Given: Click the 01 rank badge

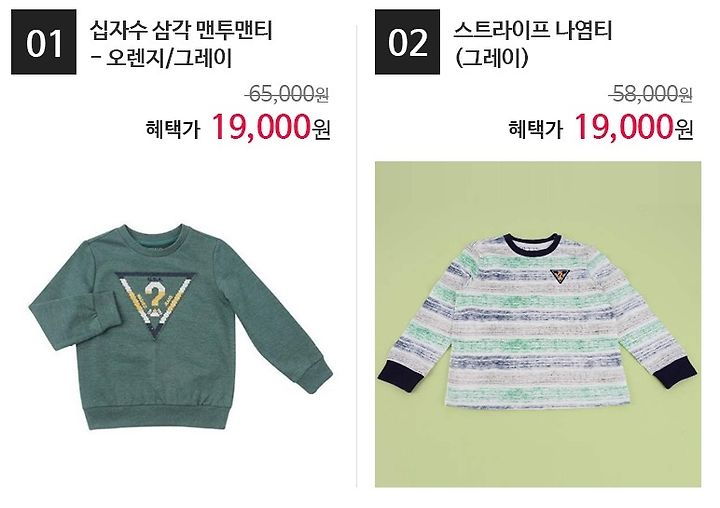Looking at the screenshot, I should point(44,42).
